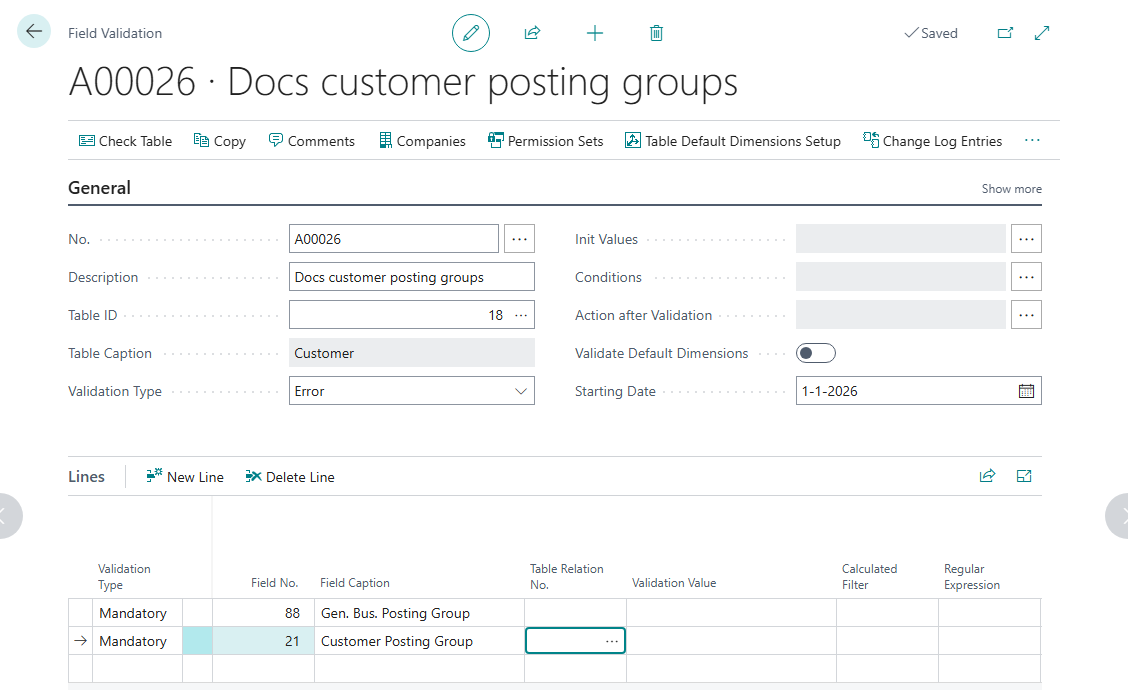This screenshot has width=1128, height=690.
Task: Click the Check Table action
Action: 125,141
